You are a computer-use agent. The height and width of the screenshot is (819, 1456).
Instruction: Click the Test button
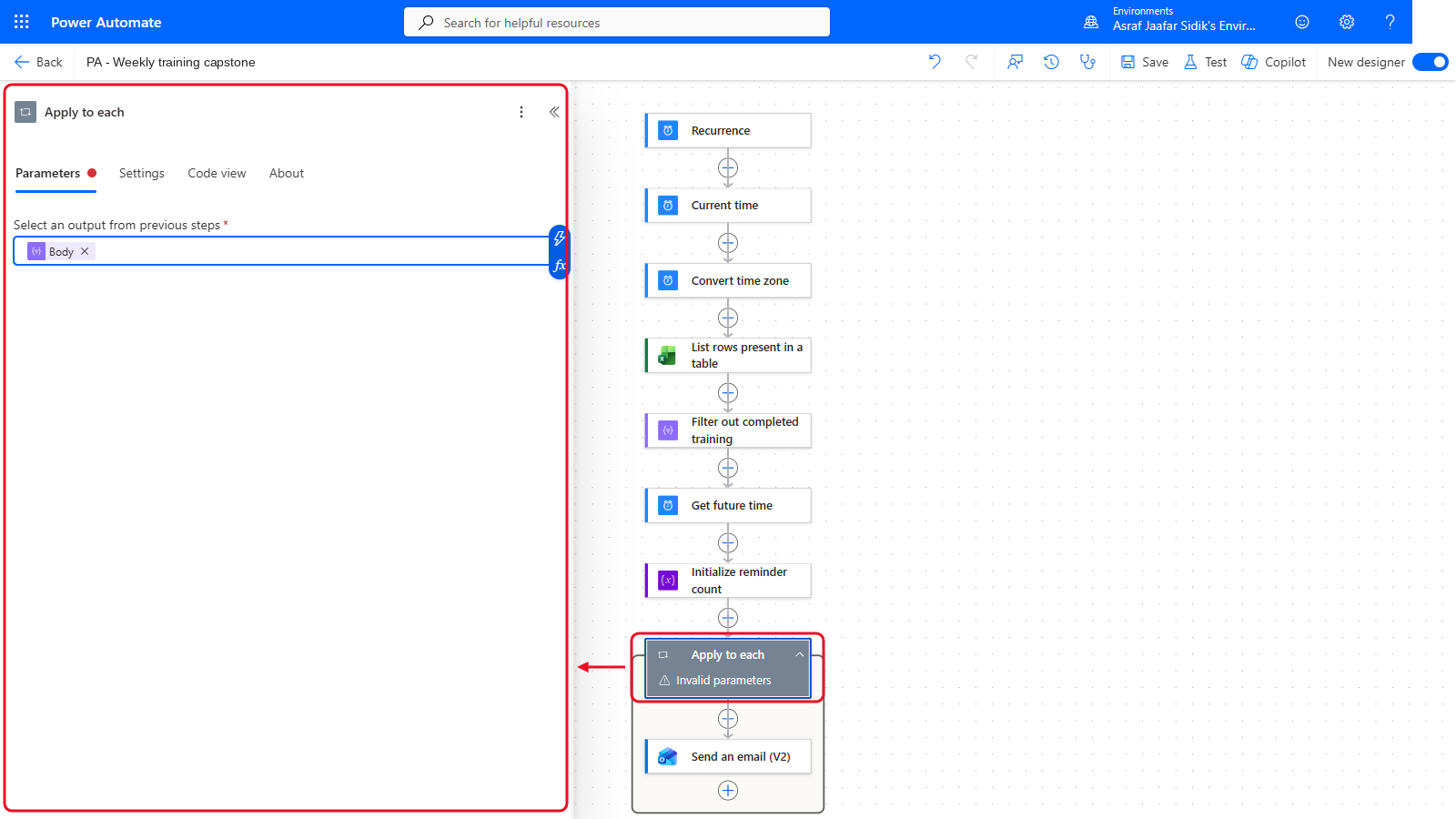(x=1205, y=62)
